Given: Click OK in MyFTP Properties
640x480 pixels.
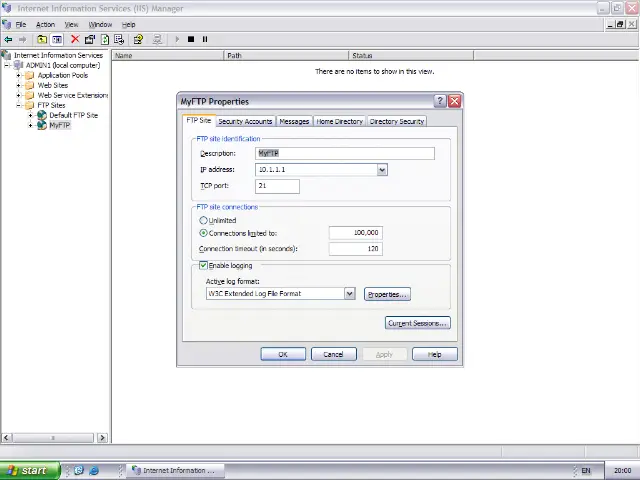Looking at the screenshot, I should [283, 354].
